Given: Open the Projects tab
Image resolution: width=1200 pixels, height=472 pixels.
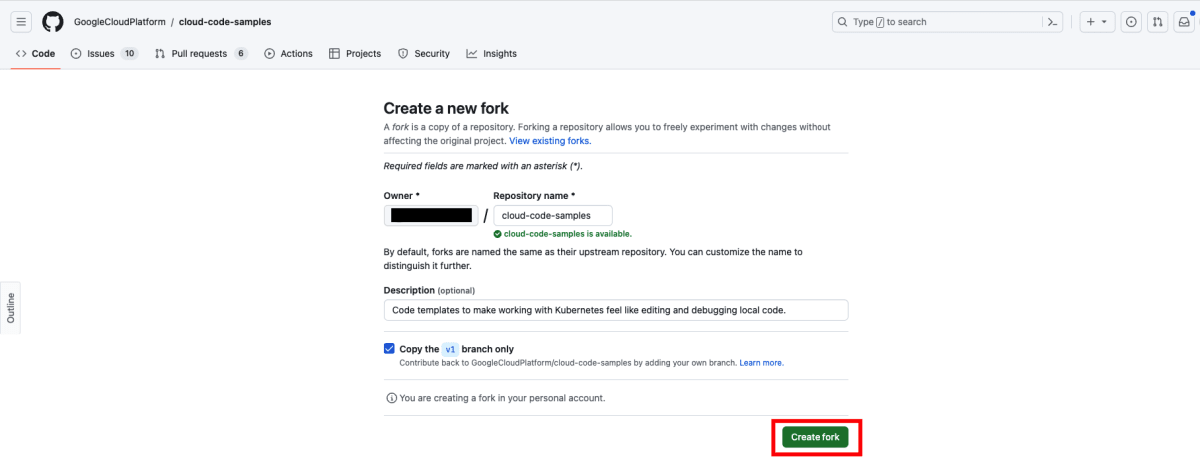Looking at the screenshot, I should pos(355,54).
